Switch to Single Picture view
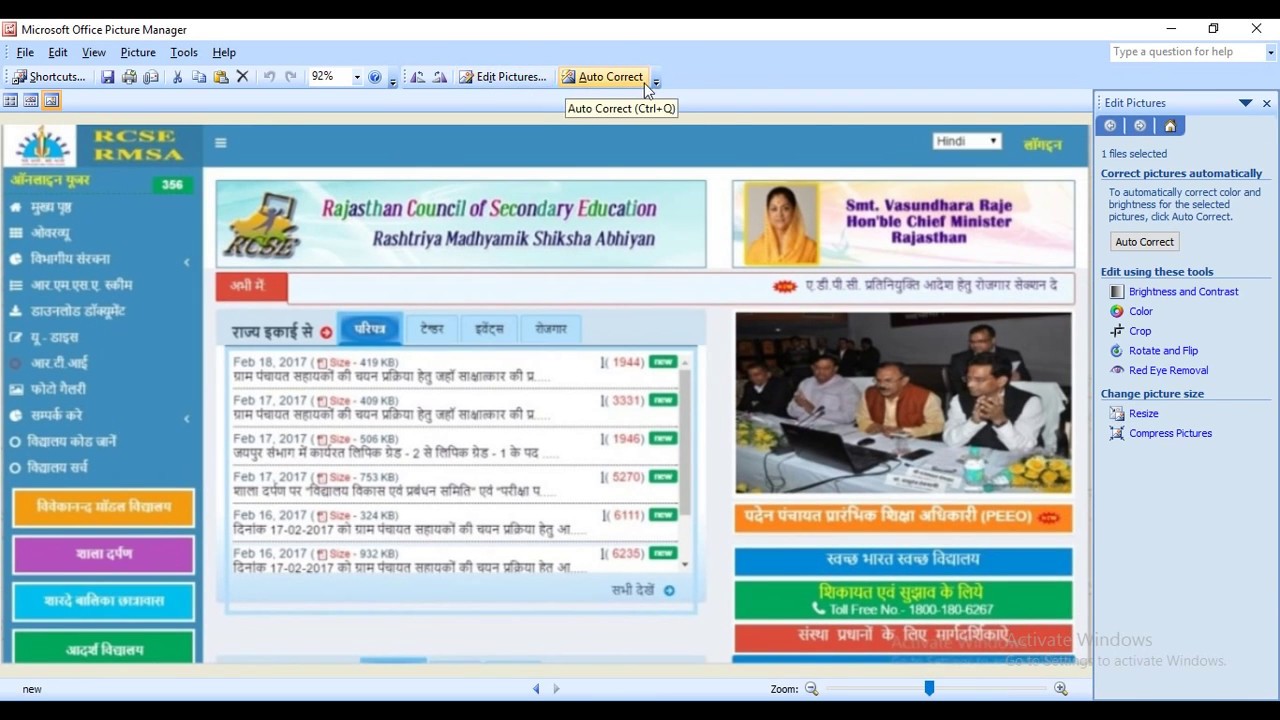 tap(52, 100)
